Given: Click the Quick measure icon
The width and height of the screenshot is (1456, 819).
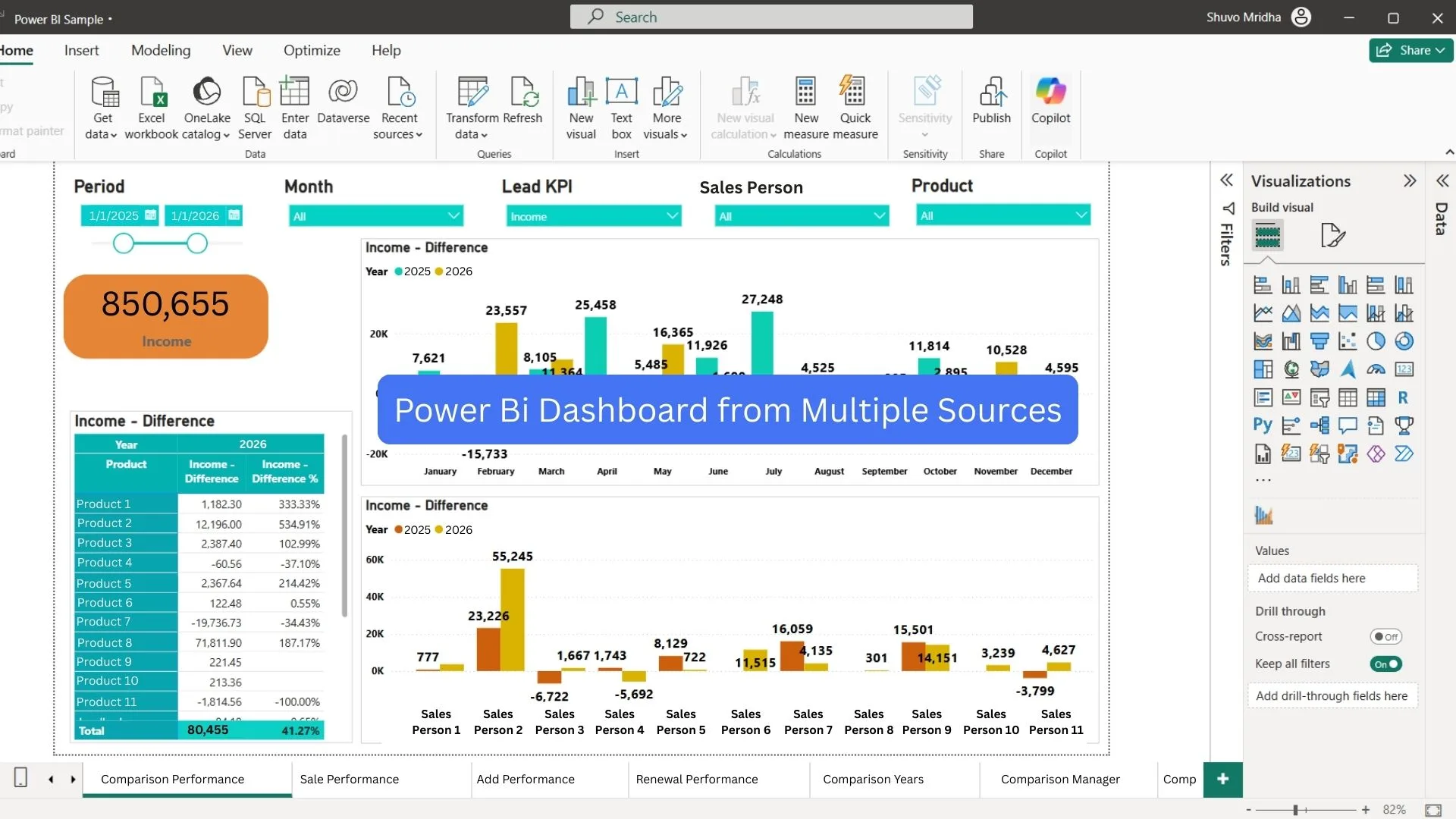Looking at the screenshot, I should tap(854, 93).
